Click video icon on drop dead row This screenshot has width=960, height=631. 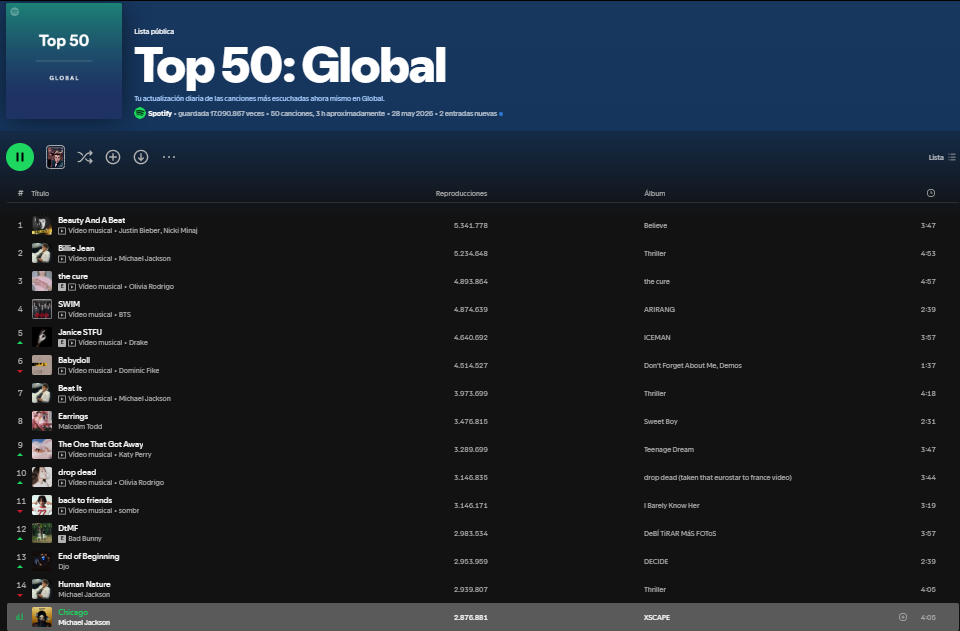coord(62,483)
